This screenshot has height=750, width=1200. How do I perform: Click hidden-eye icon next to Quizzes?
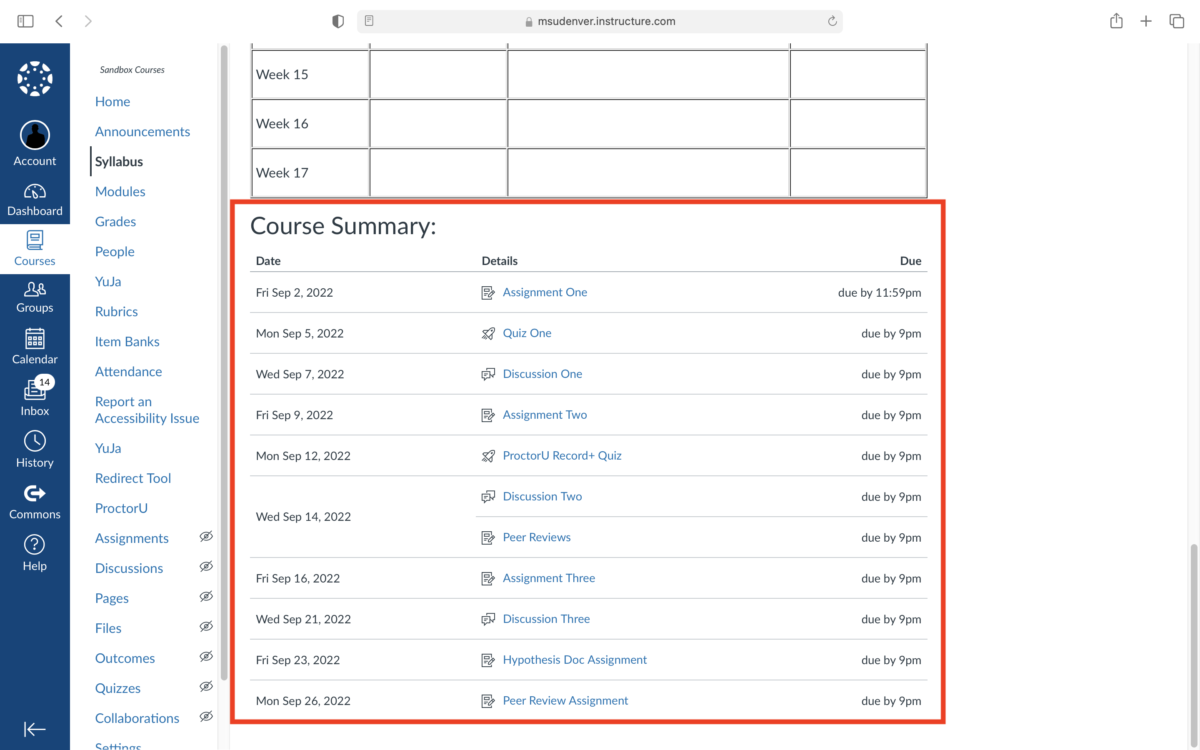(206, 687)
